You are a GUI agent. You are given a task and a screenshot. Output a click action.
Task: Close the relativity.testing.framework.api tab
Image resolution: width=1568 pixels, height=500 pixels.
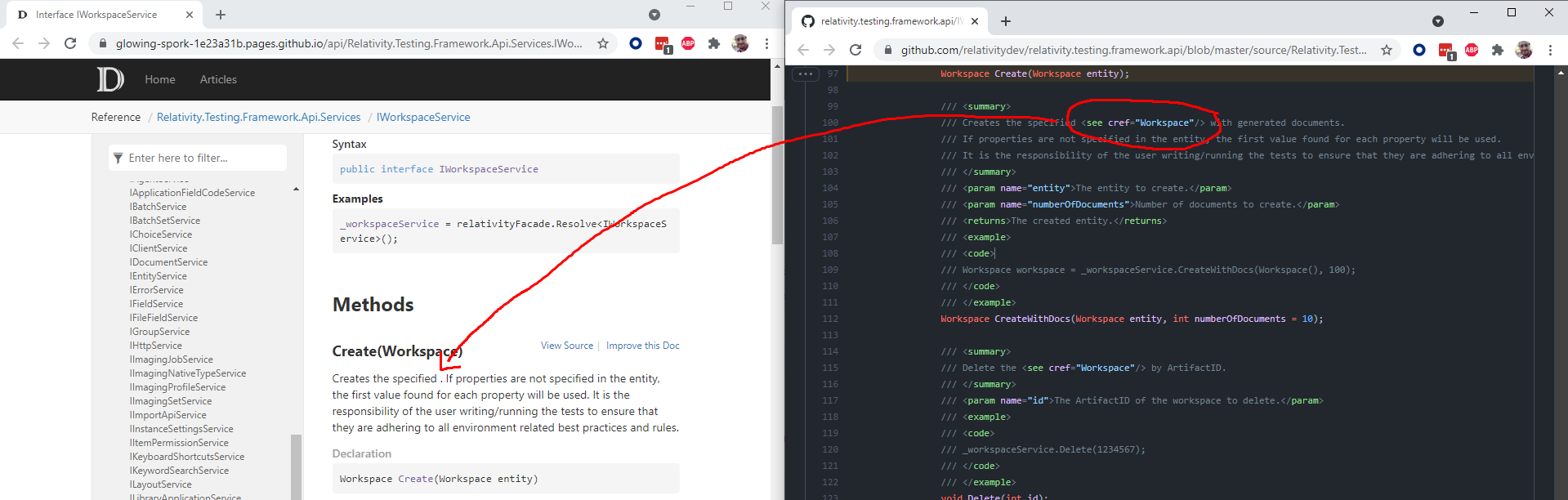975,21
